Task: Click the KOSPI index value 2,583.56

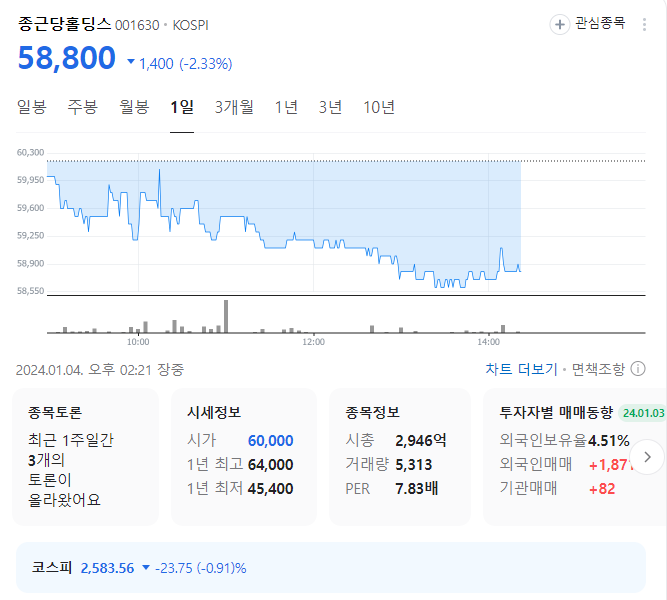Action: coord(107,568)
